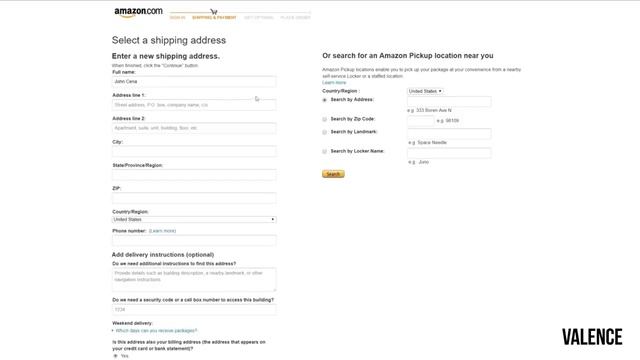Open Learn more link beside Phone number

[162, 231]
